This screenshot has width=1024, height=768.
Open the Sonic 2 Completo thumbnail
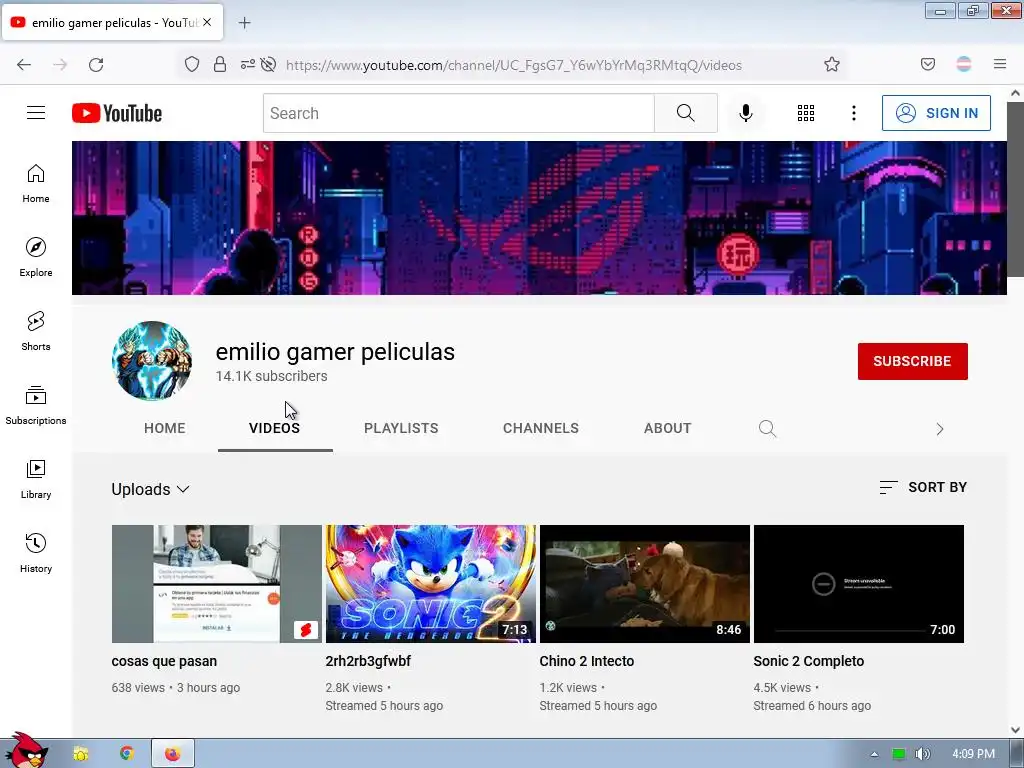tap(859, 584)
